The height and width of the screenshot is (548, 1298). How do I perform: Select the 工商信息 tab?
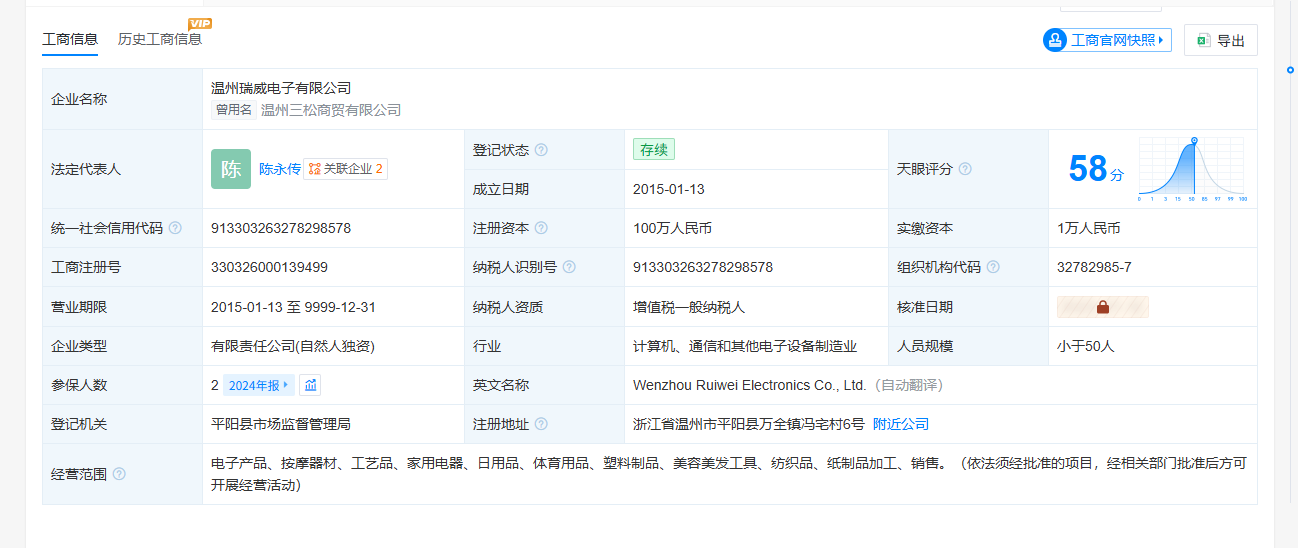point(70,39)
